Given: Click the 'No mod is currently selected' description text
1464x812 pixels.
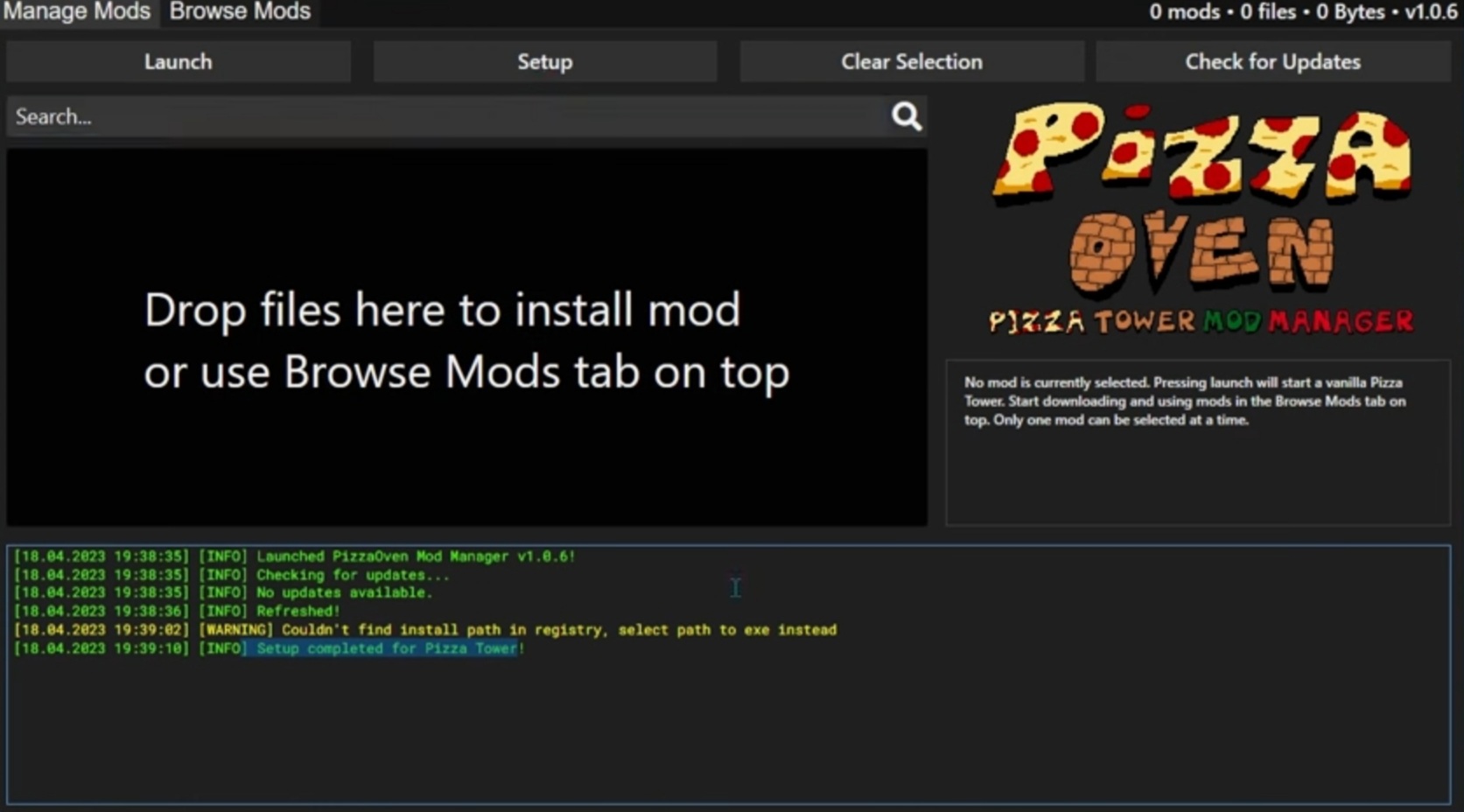Looking at the screenshot, I should [x=1185, y=402].
